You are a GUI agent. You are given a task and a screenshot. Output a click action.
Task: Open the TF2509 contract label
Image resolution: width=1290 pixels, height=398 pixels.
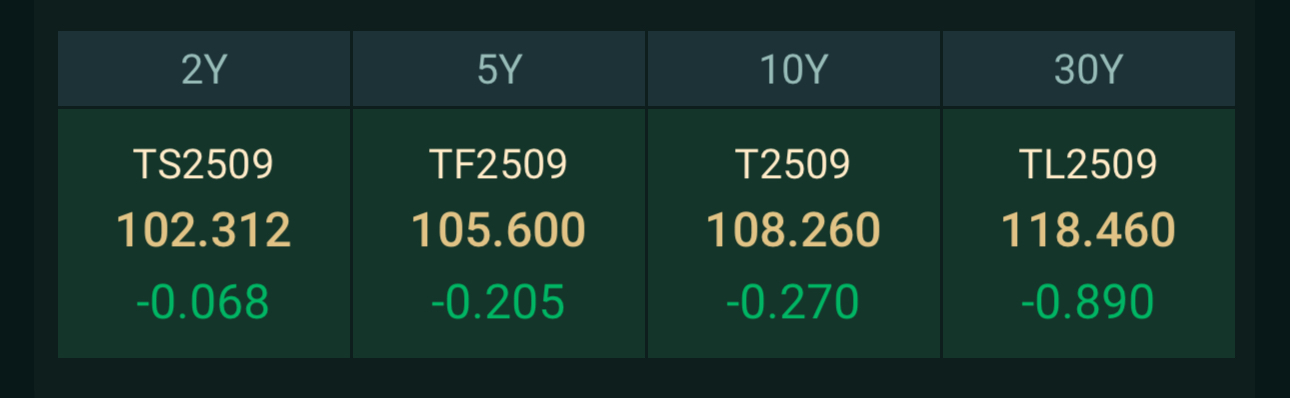tap(499, 164)
